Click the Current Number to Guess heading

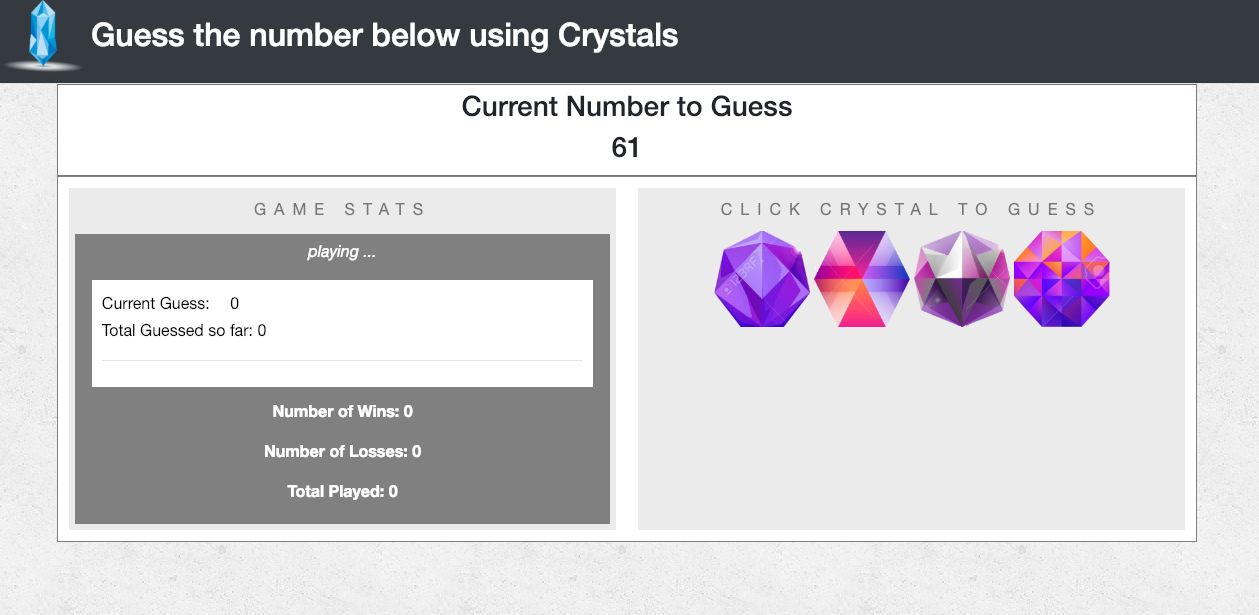pyautogui.click(x=627, y=107)
